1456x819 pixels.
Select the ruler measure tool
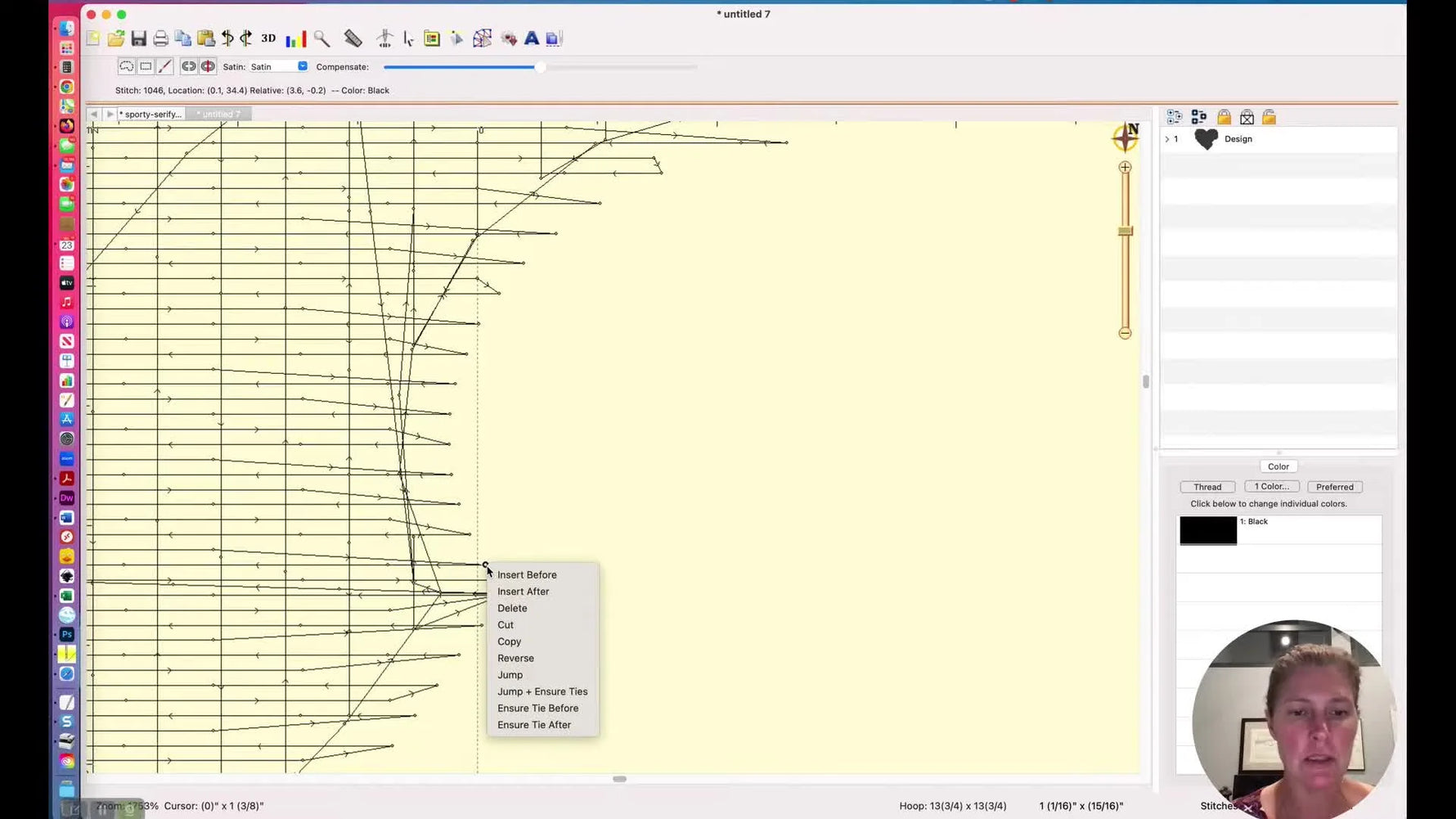[353, 38]
